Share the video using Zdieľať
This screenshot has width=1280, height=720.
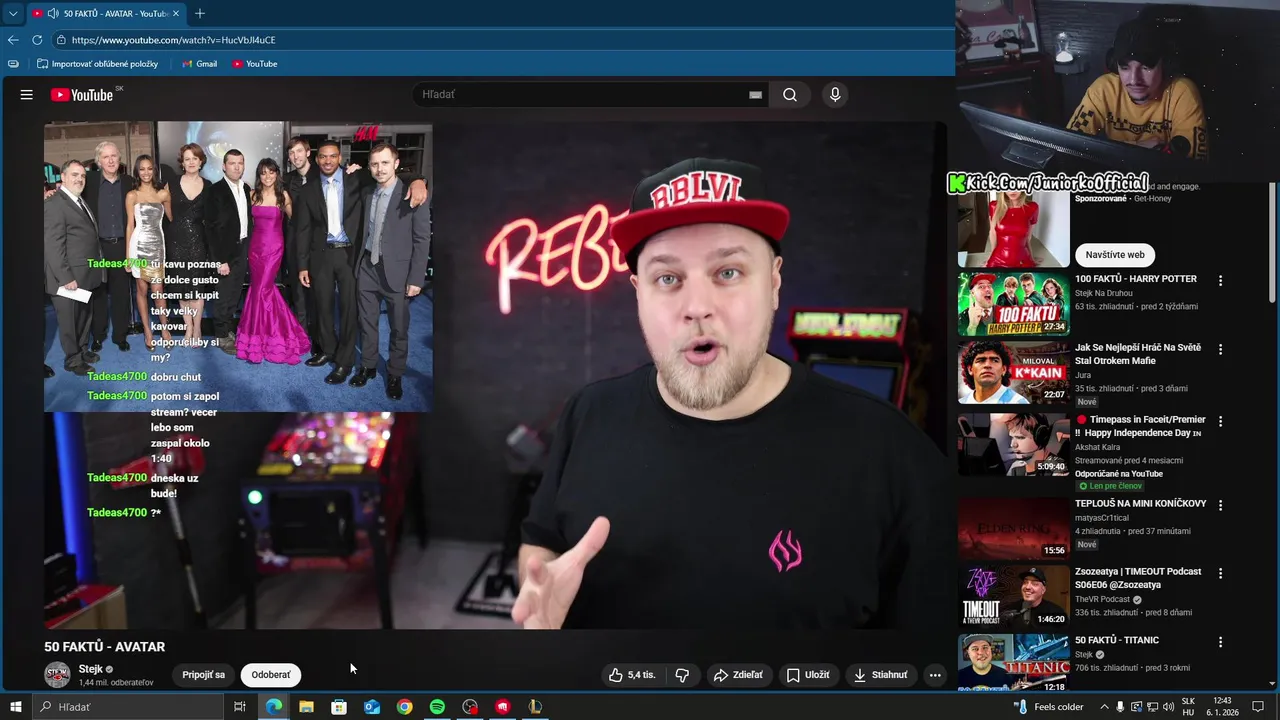click(738, 675)
